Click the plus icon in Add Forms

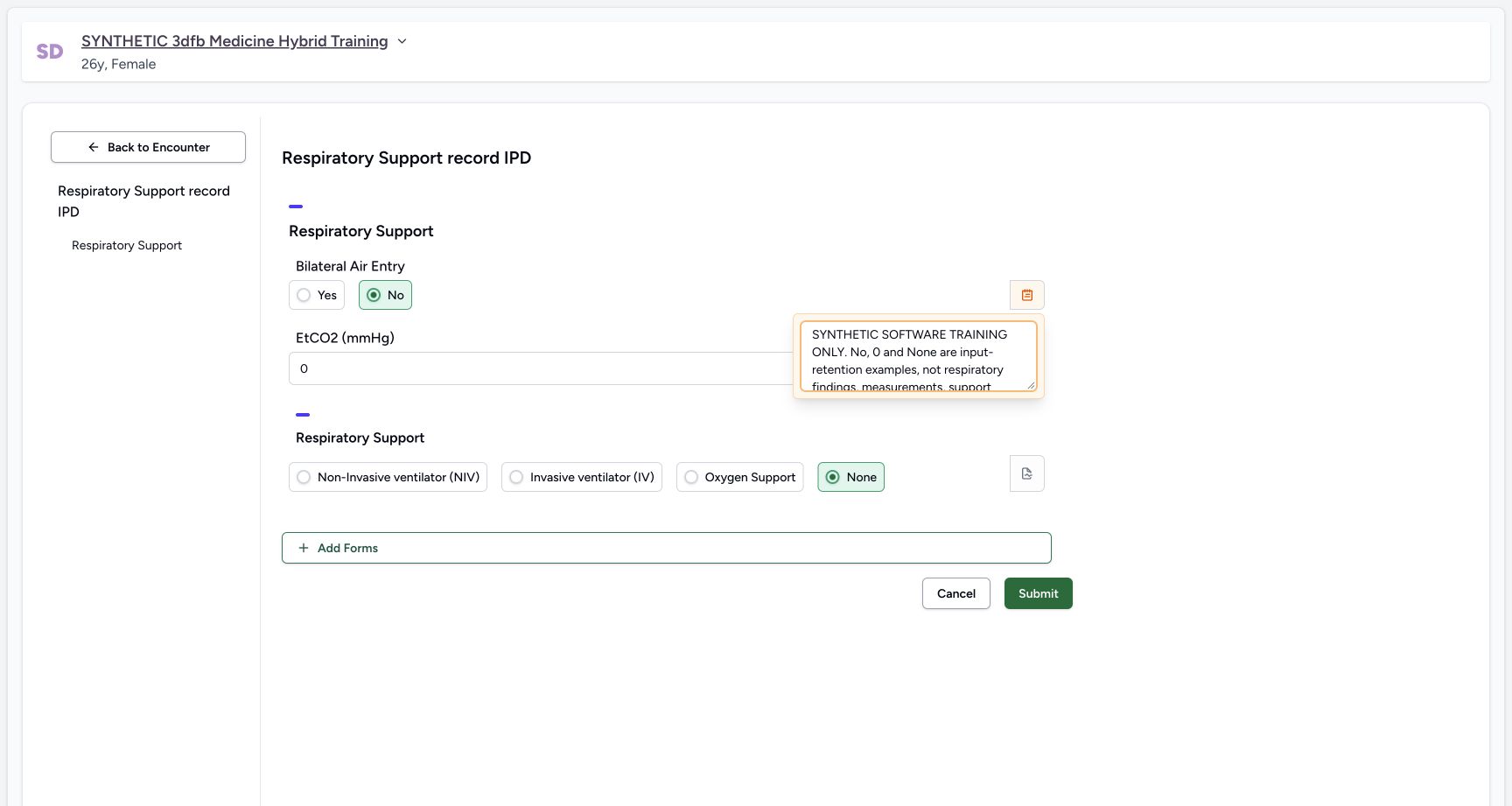click(304, 548)
